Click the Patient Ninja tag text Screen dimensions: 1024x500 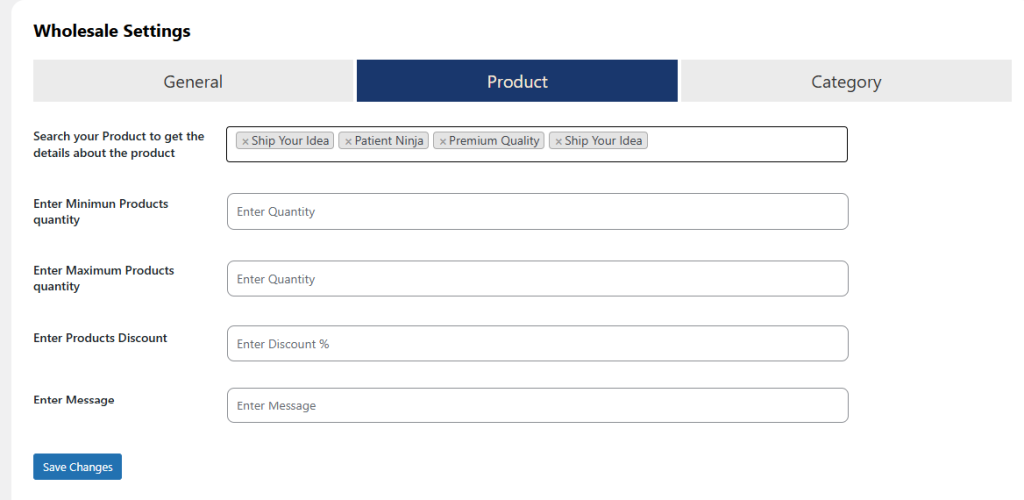click(390, 141)
